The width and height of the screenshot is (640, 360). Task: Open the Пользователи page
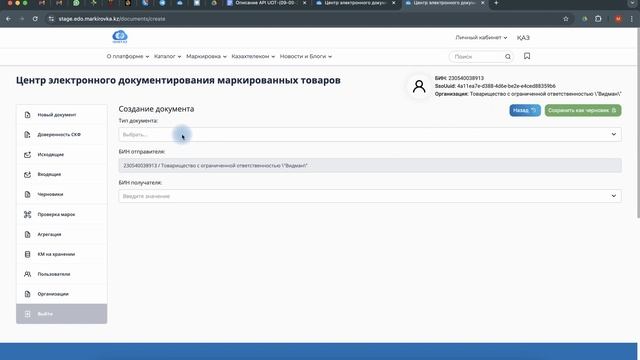[x=62, y=274]
